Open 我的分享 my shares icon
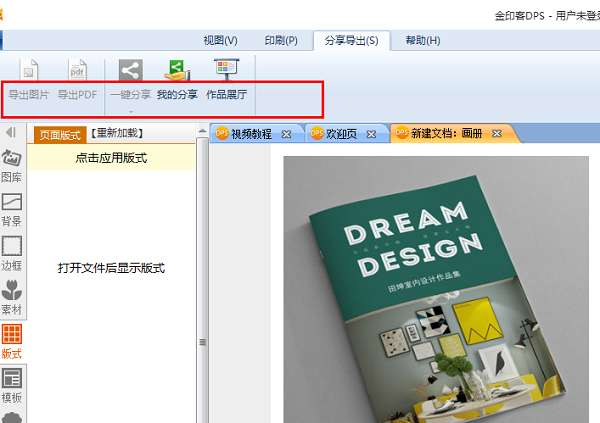The image size is (600, 423). pyautogui.click(x=177, y=70)
